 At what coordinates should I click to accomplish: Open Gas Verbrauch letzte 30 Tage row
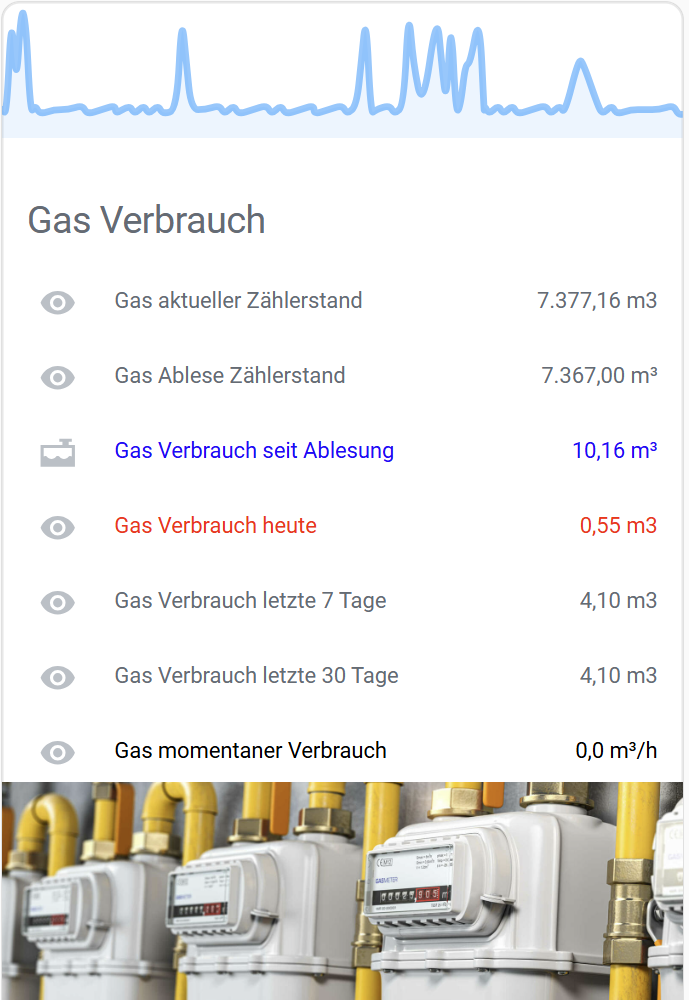point(256,676)
